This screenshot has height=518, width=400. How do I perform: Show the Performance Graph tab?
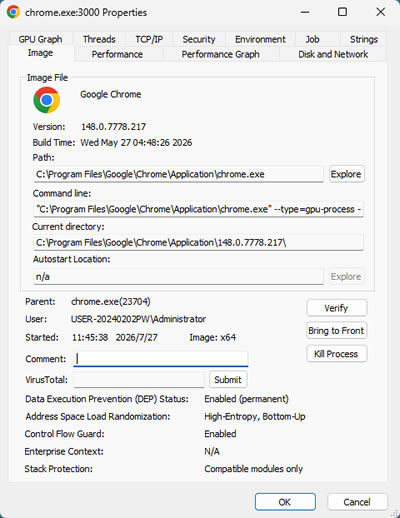click(220, 54)
